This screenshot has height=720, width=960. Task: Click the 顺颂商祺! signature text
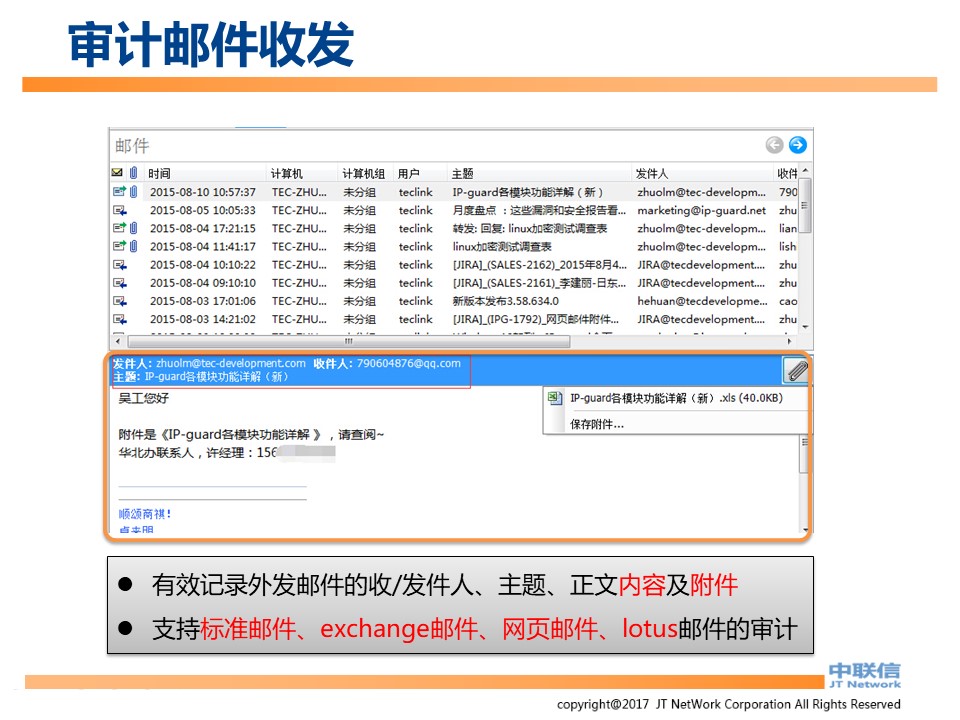[x=145, y=514]
